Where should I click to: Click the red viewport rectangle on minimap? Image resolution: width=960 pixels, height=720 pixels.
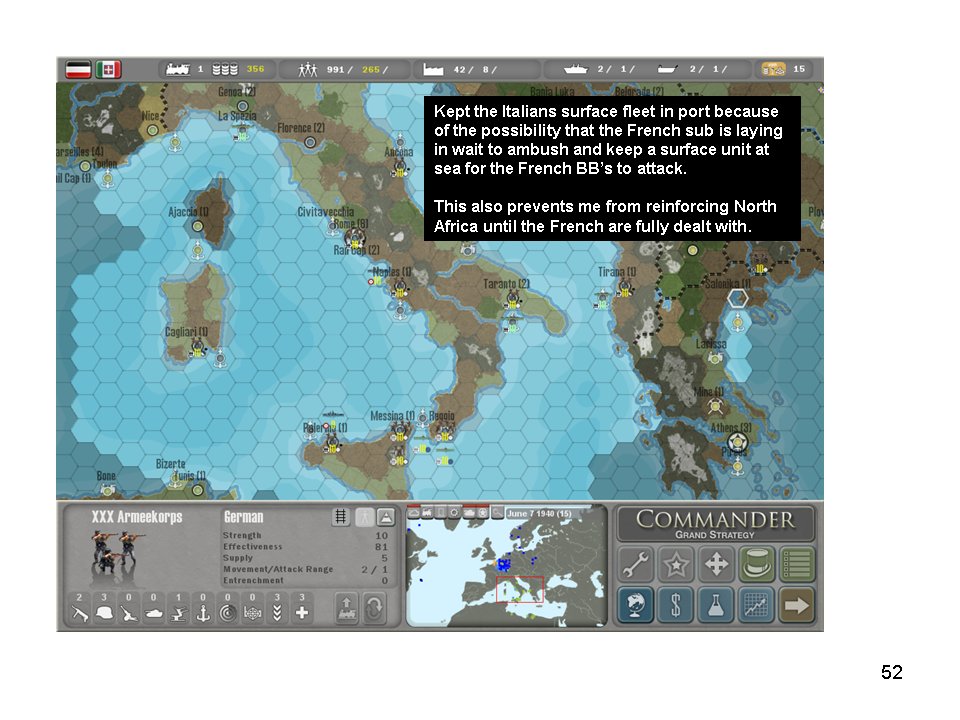click(519, 589)
